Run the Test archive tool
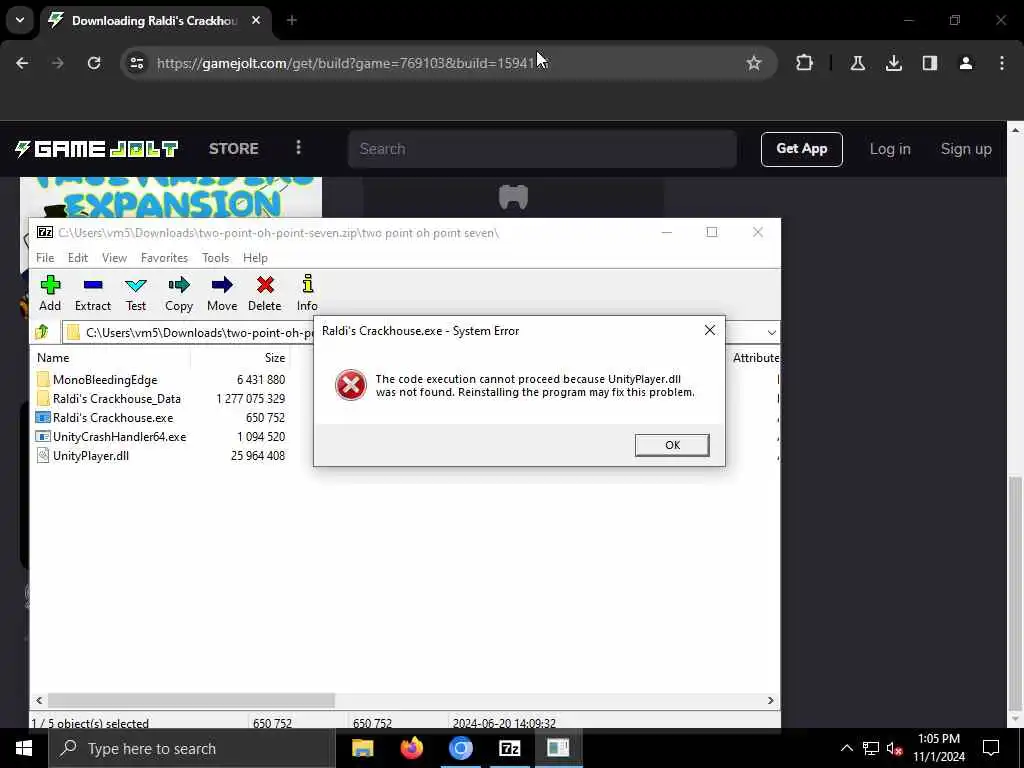The width and height of the screenshot is (1024, 768). tap(136, 293)
